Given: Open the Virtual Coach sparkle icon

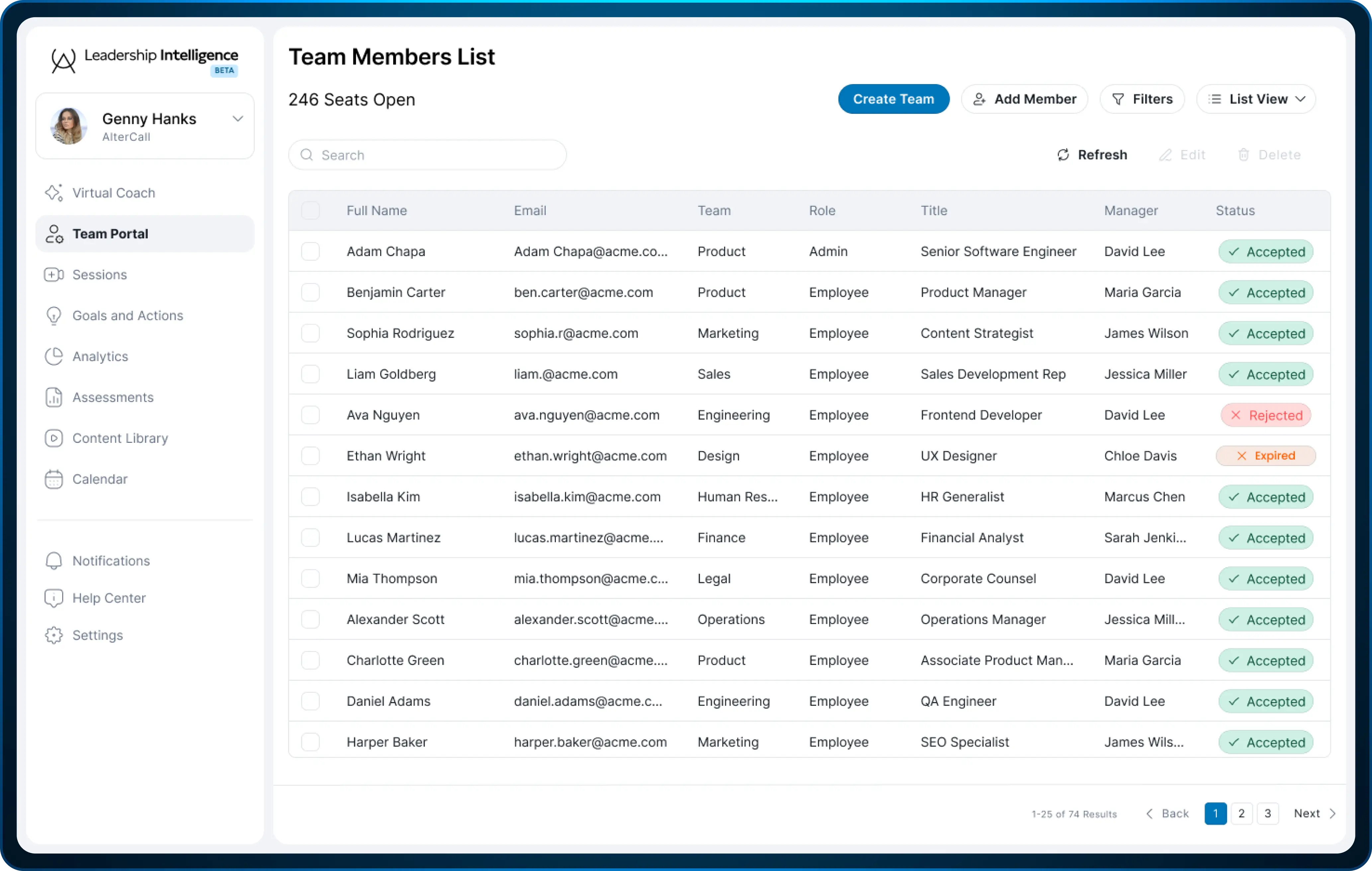Looking at the screenshot, I should [x=53, y=193].
